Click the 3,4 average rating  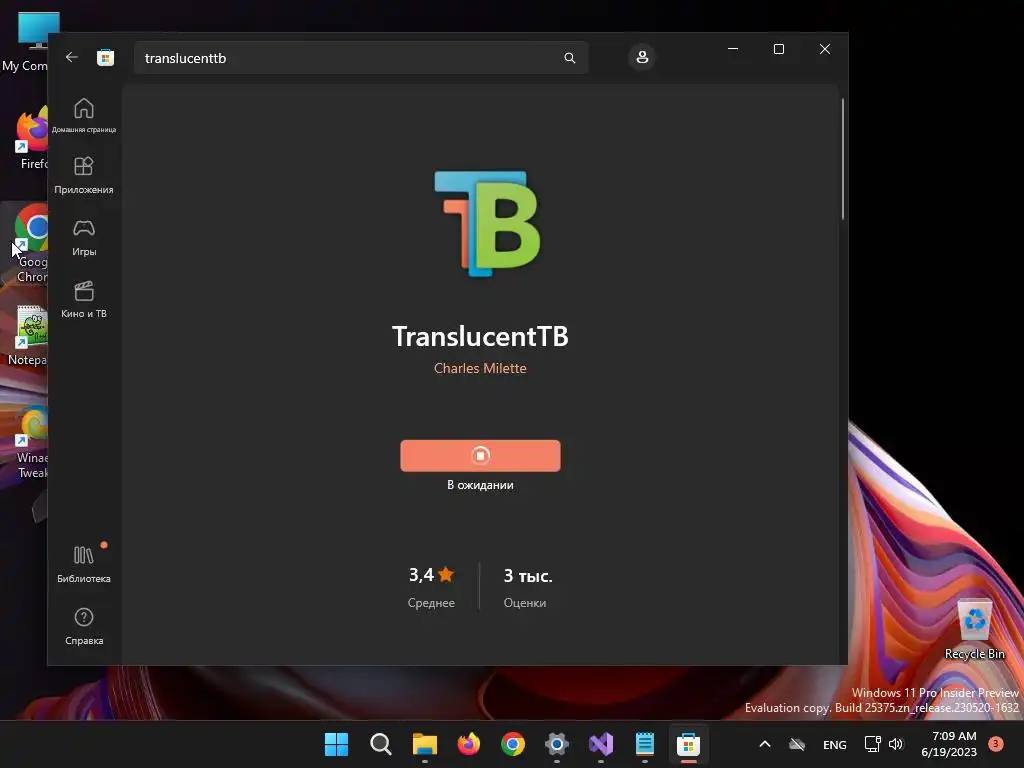tap(431, 575)
